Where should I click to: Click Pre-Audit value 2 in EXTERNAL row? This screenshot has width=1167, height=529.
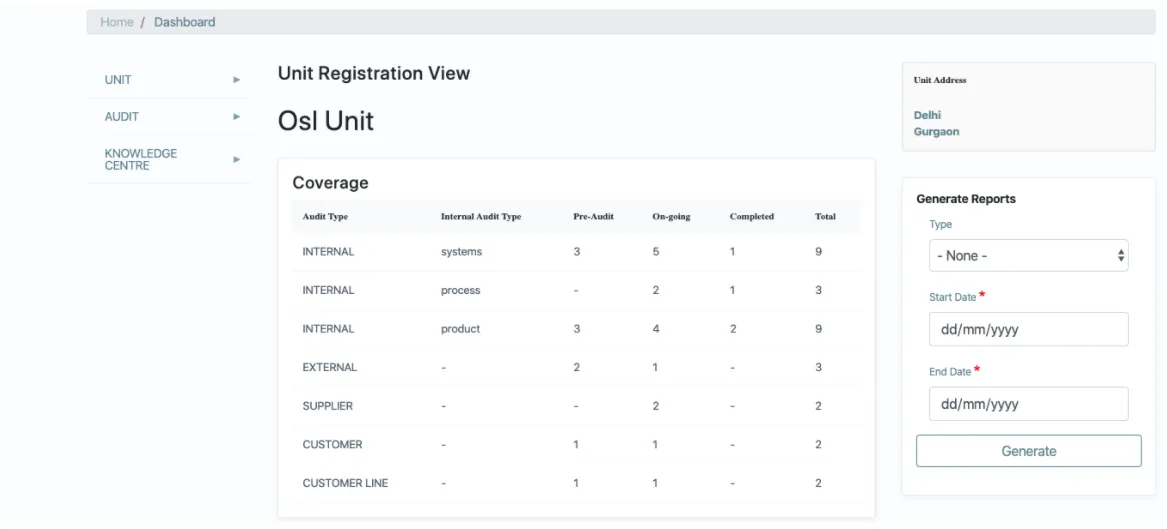point(577,368)
